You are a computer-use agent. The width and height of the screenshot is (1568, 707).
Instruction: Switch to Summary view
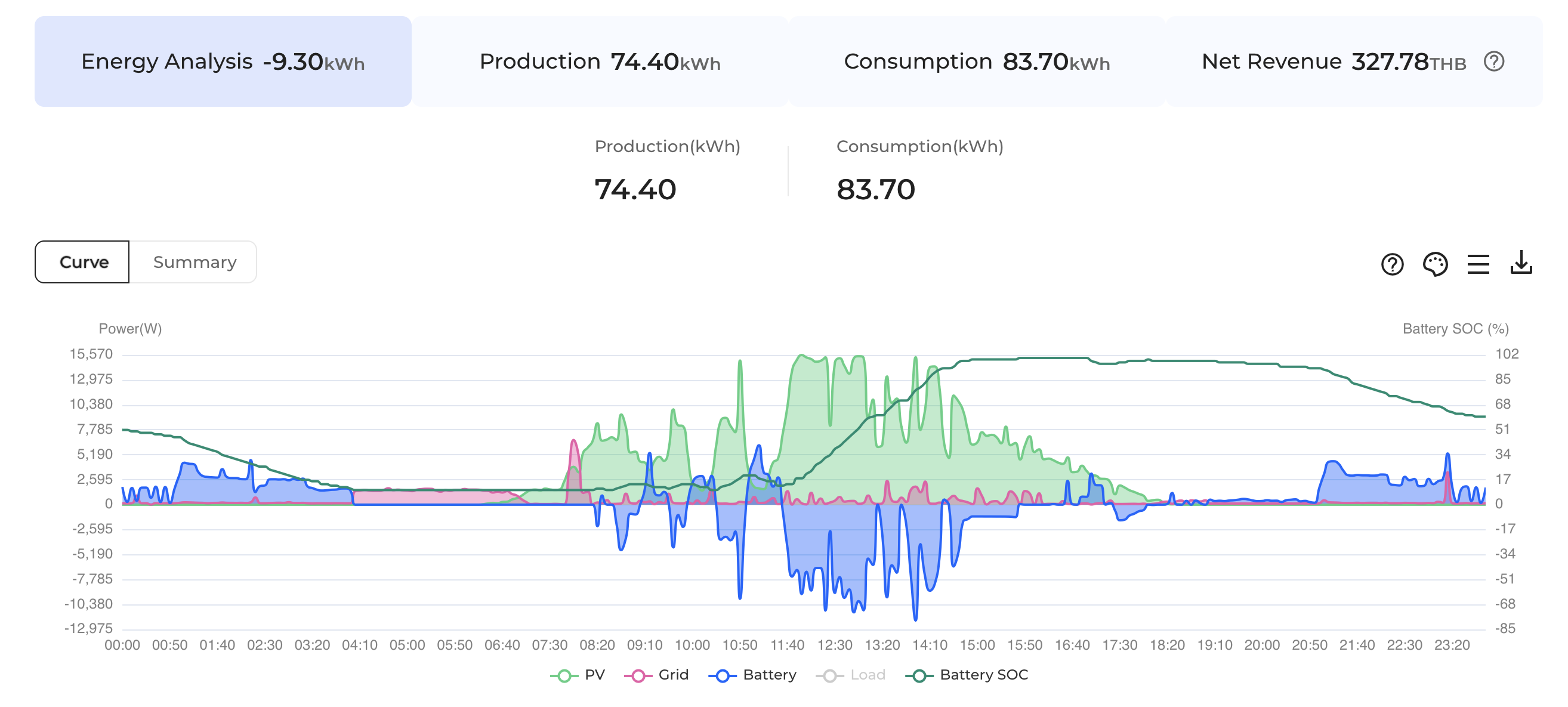point(194,263)
